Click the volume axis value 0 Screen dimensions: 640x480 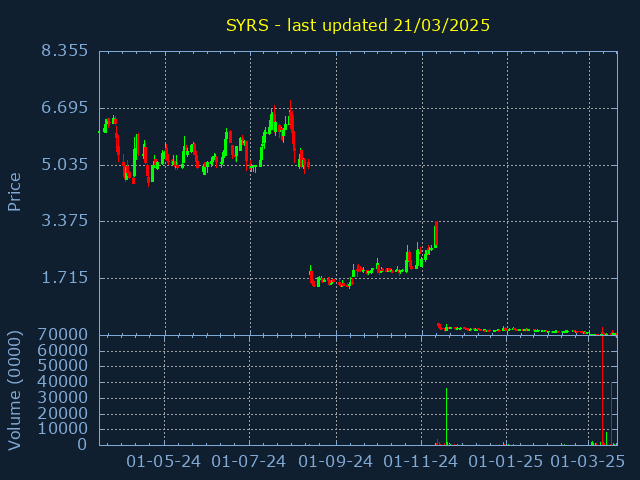[82, 444]
